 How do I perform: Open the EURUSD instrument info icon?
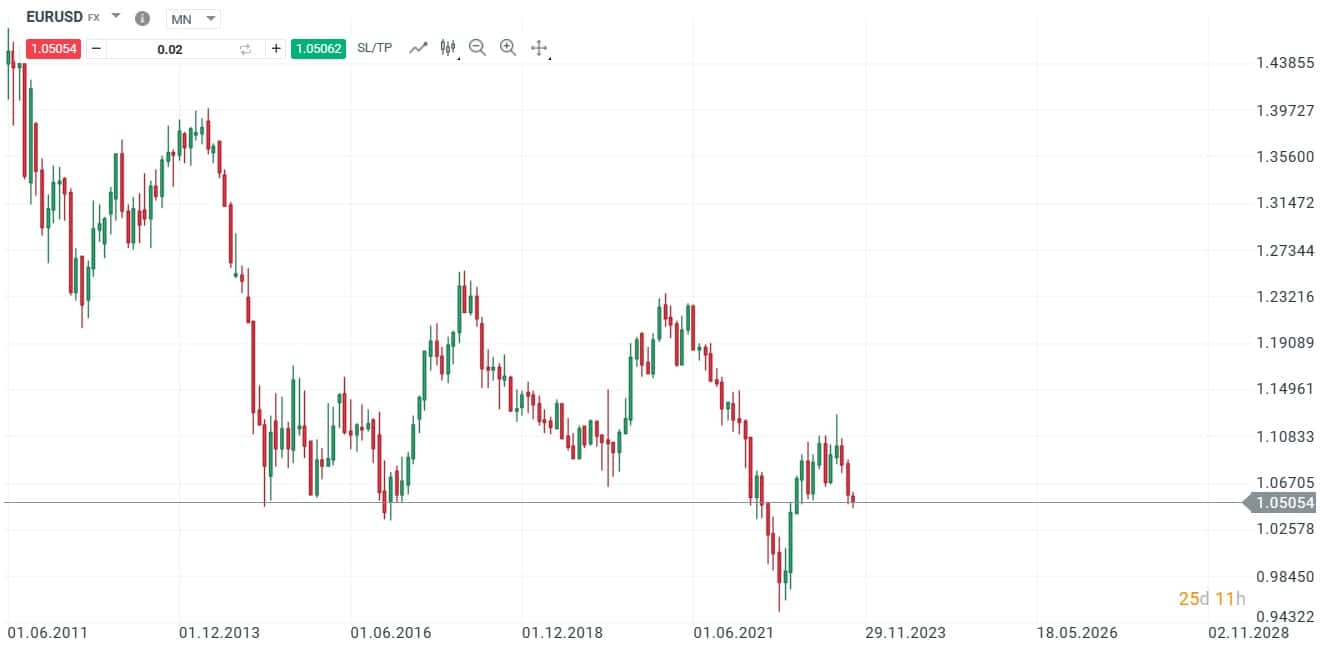pyautogui.click(x=142, y=17)
